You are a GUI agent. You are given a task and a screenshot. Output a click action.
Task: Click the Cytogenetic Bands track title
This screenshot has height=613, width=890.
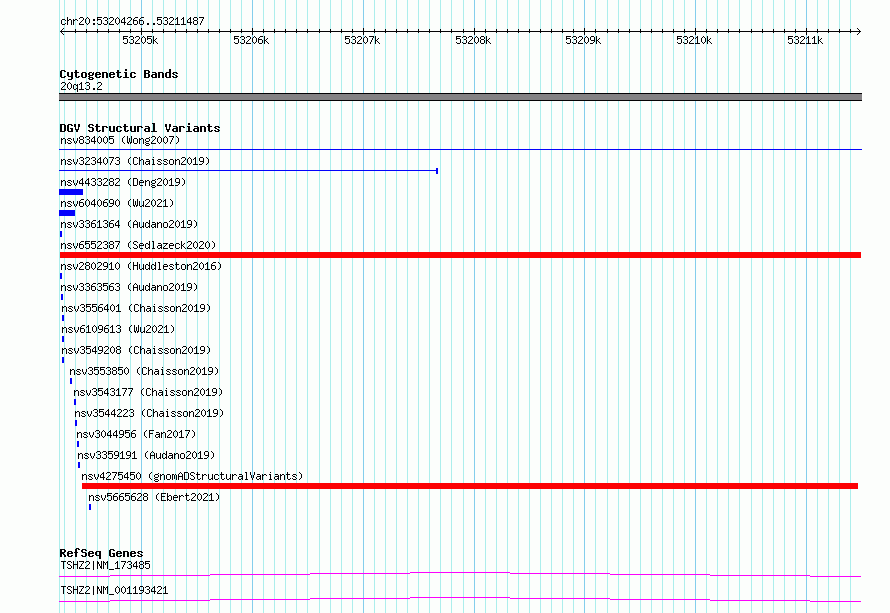[x=119, y=74]
